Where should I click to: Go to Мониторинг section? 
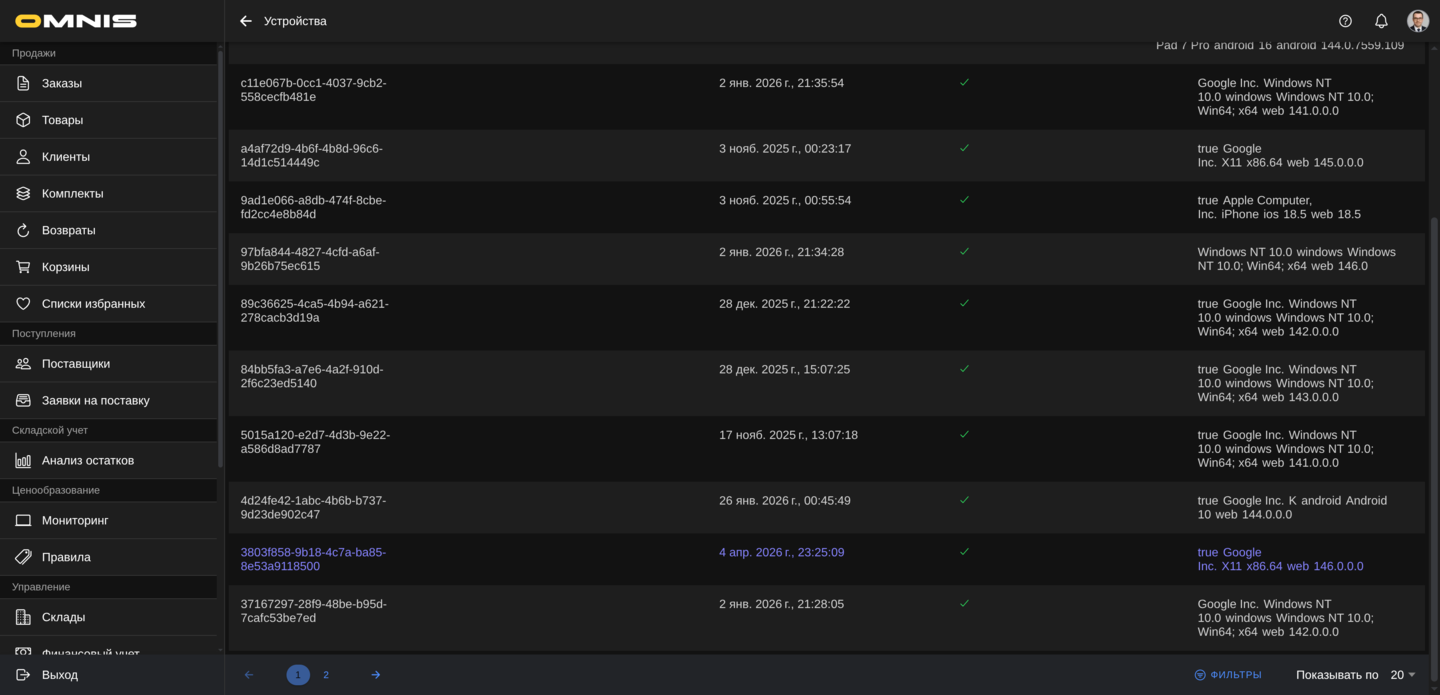(x=75, y=520)
